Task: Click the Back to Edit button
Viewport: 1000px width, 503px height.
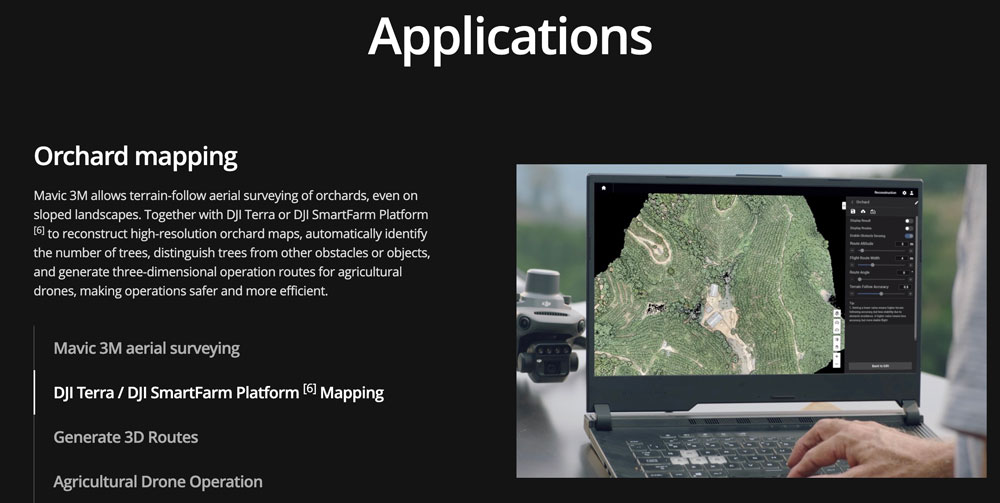Action: click(x=880, y=366)
